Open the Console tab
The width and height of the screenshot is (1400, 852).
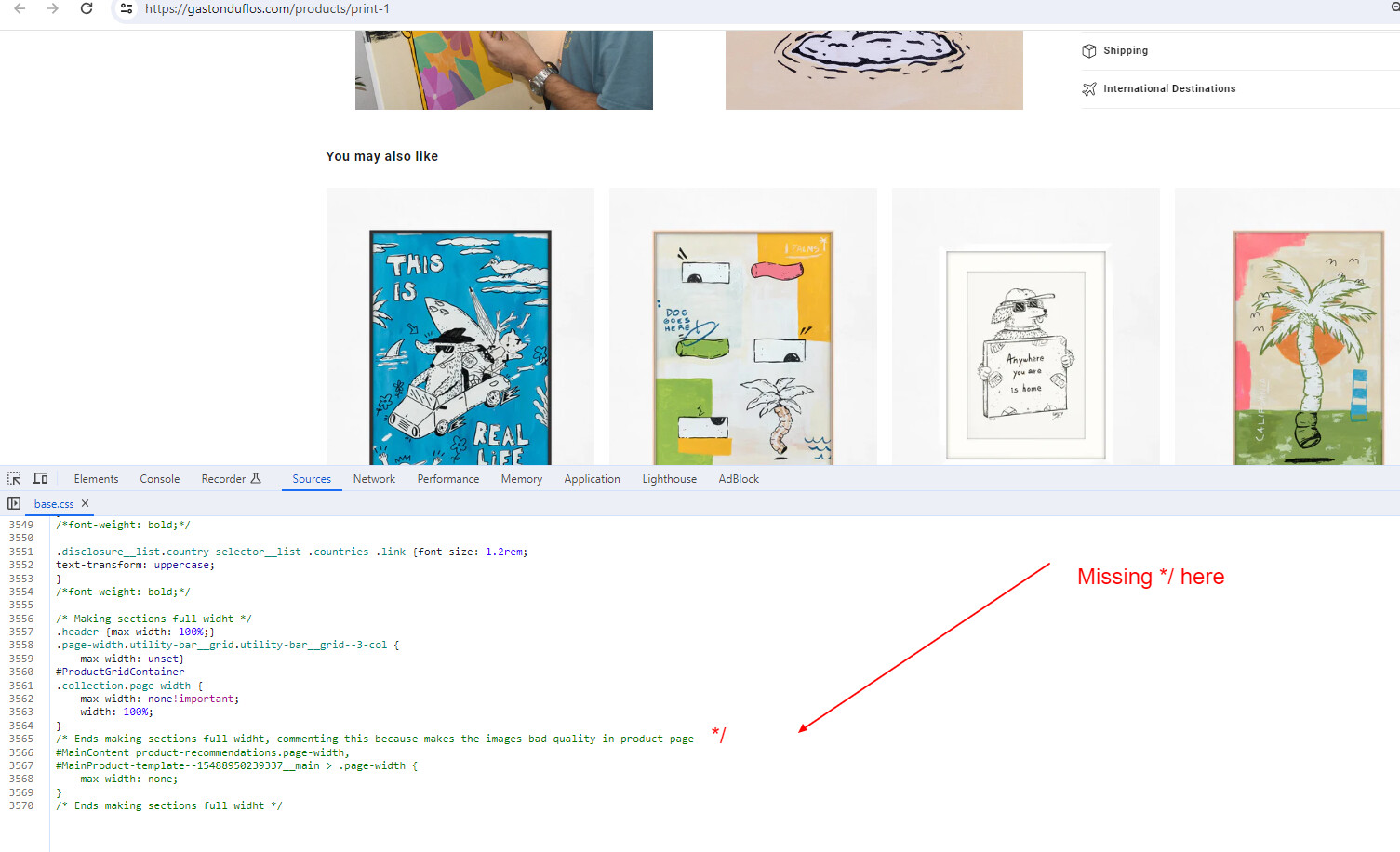click(160, 479)
